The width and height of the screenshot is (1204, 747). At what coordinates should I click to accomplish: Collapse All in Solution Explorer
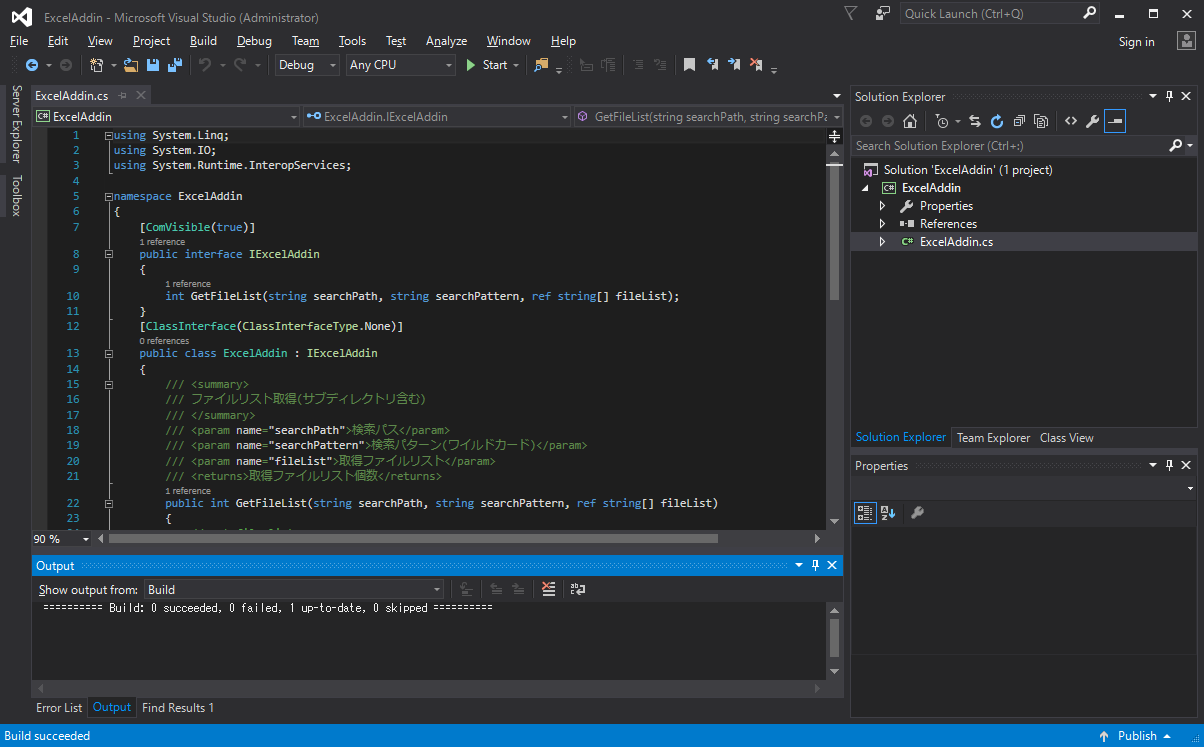(1019, 121)
